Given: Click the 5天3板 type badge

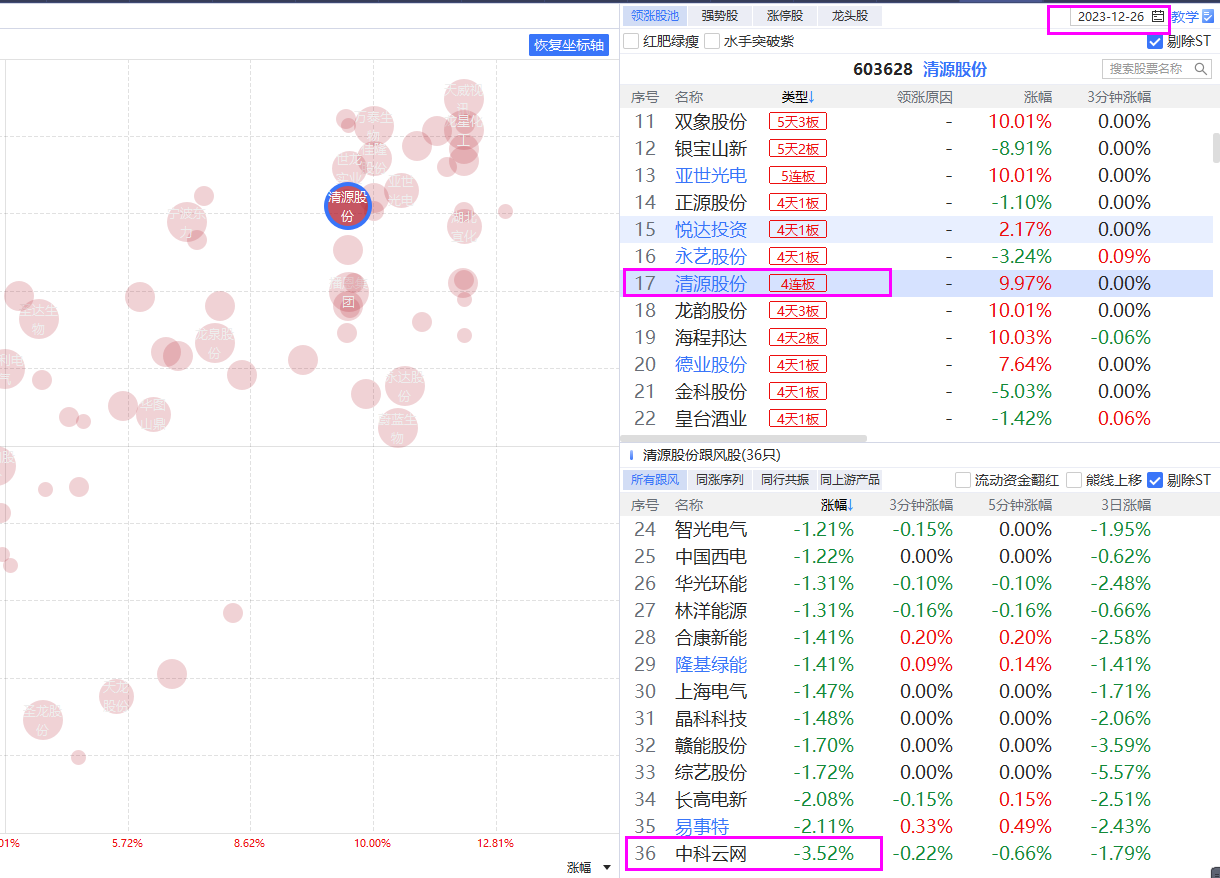Looking at the screenshot, I should [x=798, y=122].
